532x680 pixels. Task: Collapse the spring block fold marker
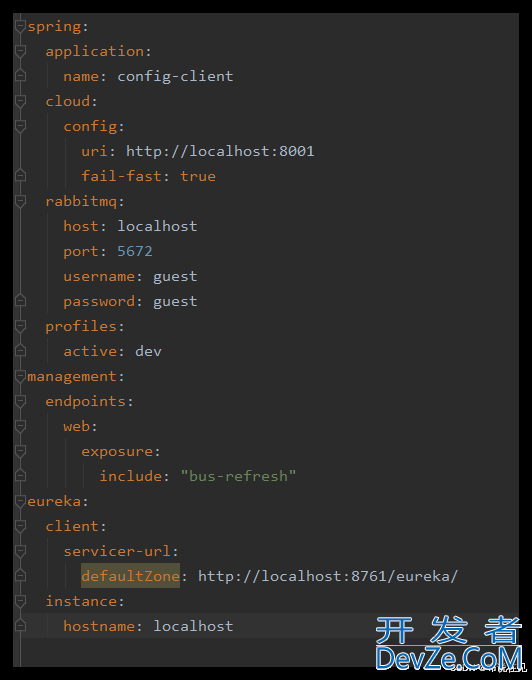coord(20,27)
